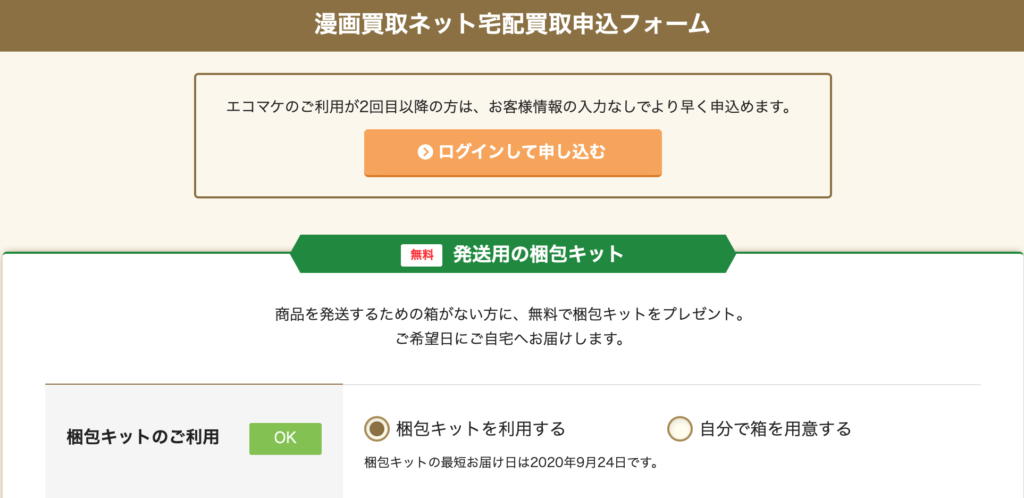The width and height of the screenshot is (1024, 498).
Task: Select the 自分で箱を用意する radio button
Action: coord(679,429)
